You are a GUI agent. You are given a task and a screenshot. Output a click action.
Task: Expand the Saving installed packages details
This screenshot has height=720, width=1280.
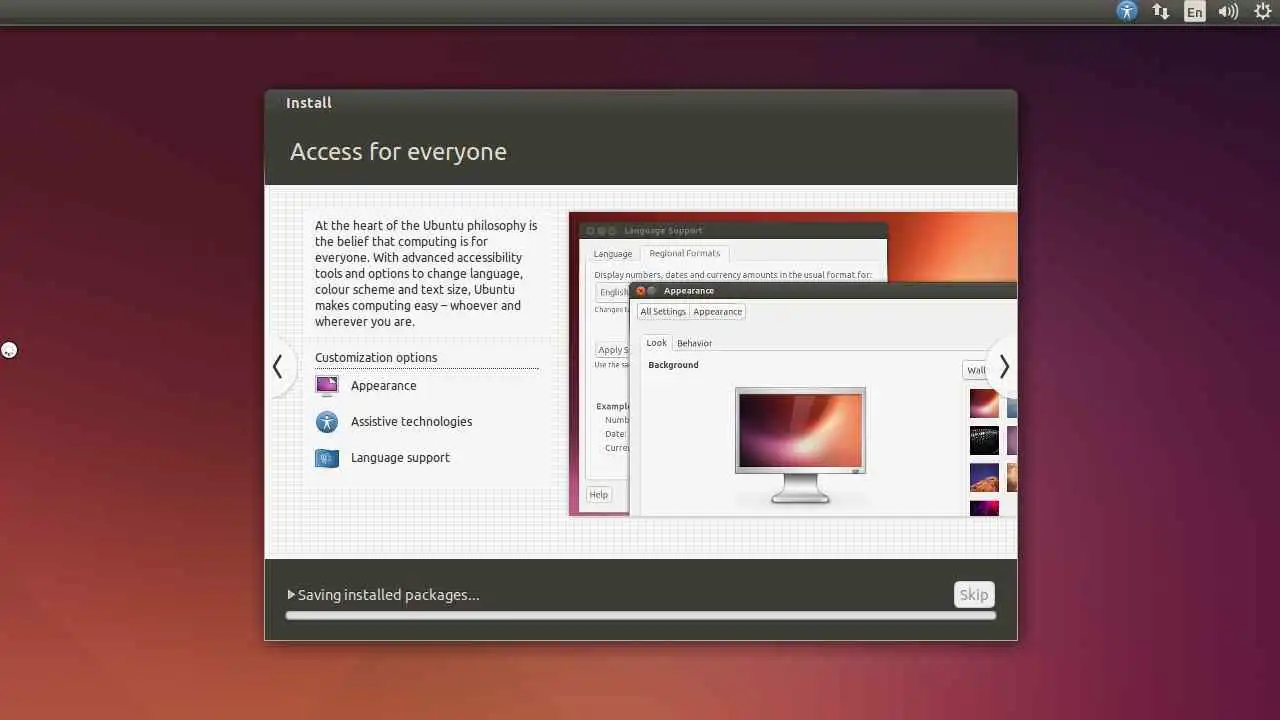[x=292, y=594]
